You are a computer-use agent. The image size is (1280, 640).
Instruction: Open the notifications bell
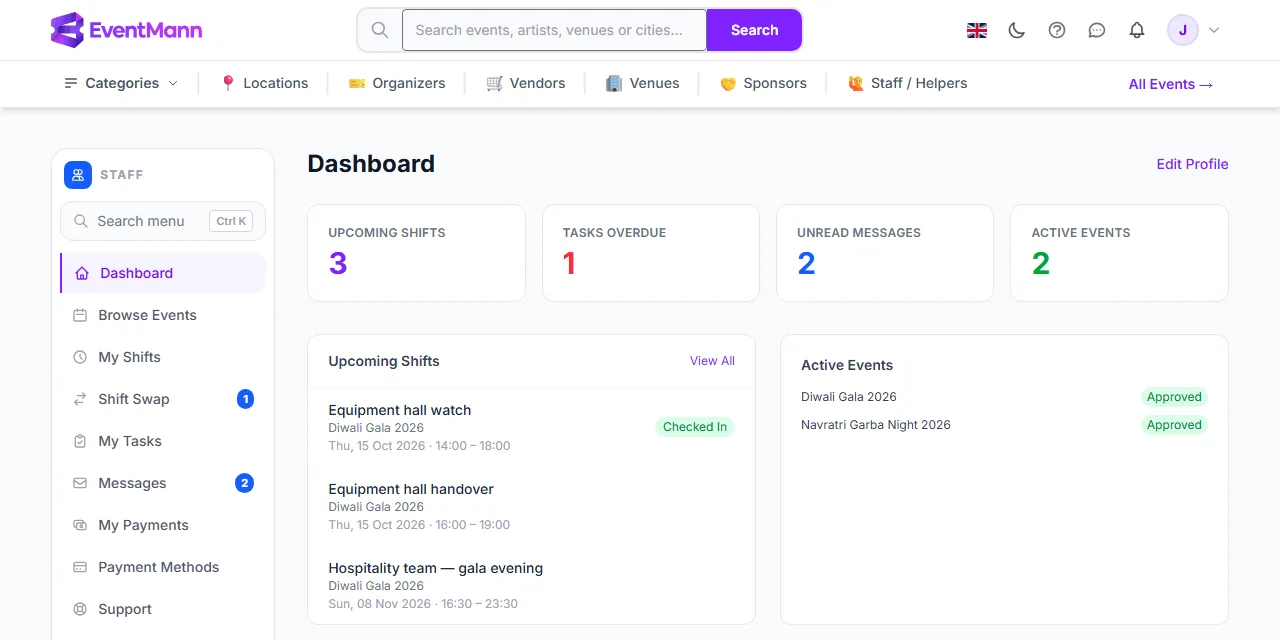click(x=1137, y=30)
